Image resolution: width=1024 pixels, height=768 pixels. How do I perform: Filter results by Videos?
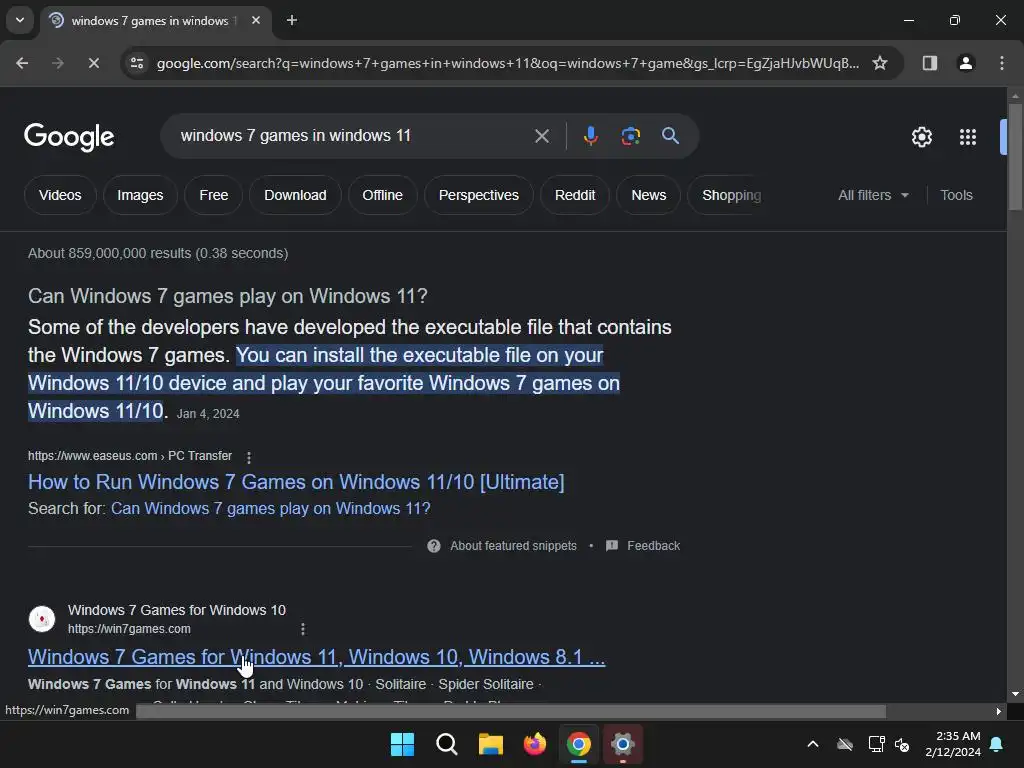(x=60, y=195)
